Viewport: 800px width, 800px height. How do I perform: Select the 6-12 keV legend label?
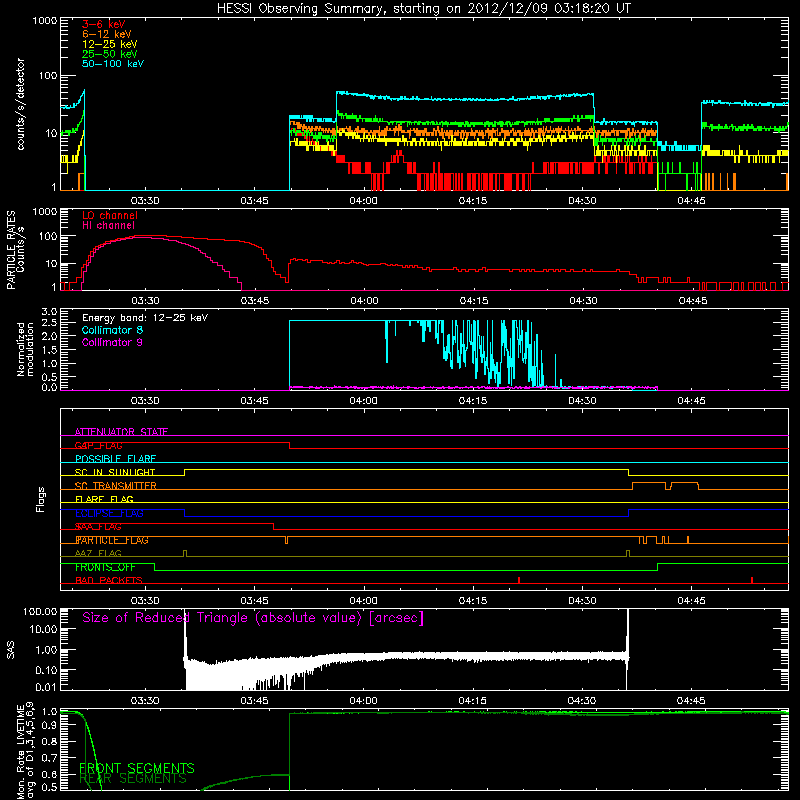107,34
